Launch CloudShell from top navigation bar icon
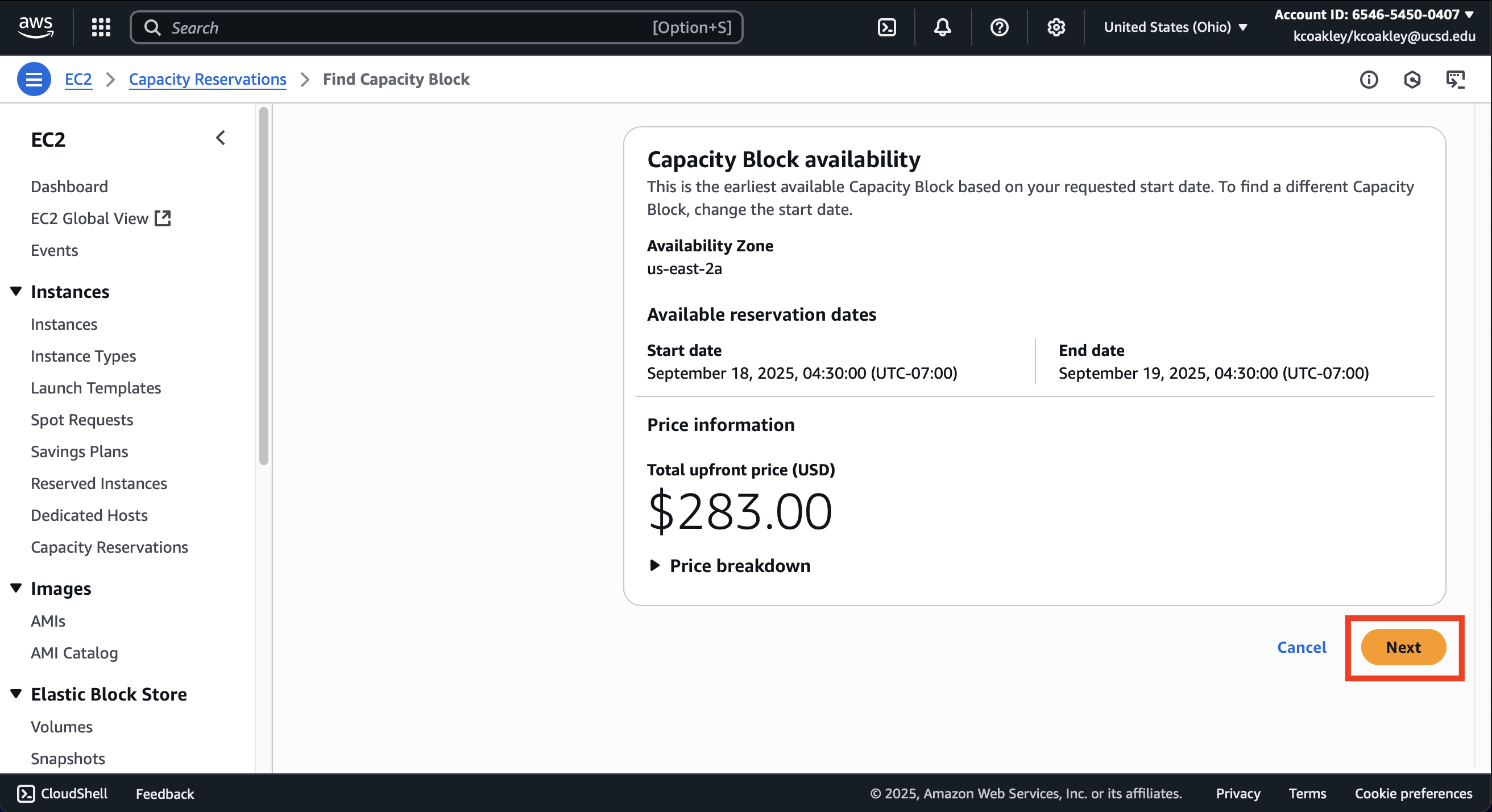The width and height of the screenshot is (1492, 812). tap(887, 27)
